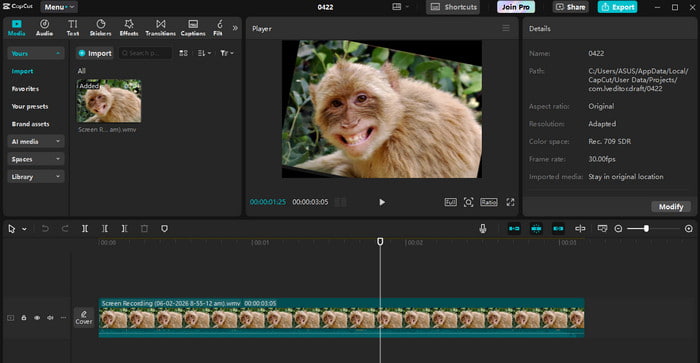
Task: Open the Audio tab
Action: [x=44, y=28]
